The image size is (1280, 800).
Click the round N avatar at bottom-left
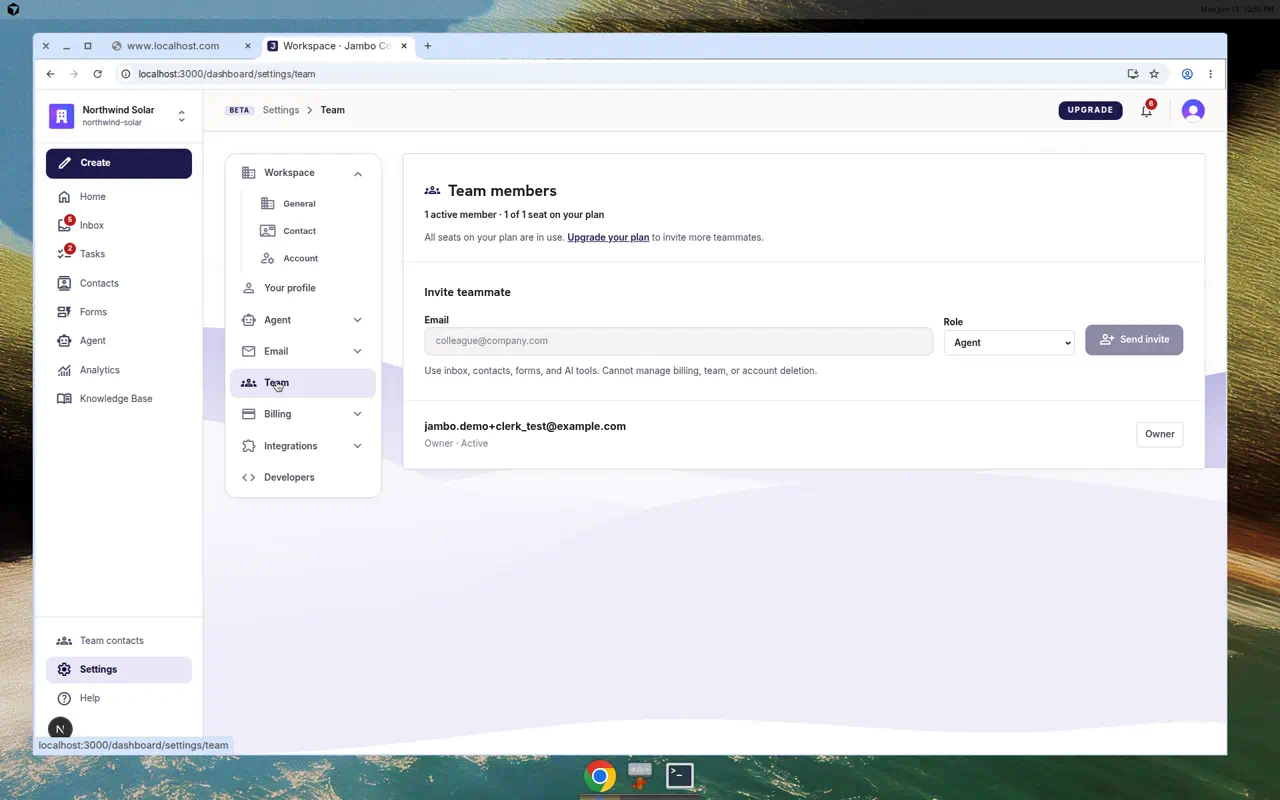point(60,729)
